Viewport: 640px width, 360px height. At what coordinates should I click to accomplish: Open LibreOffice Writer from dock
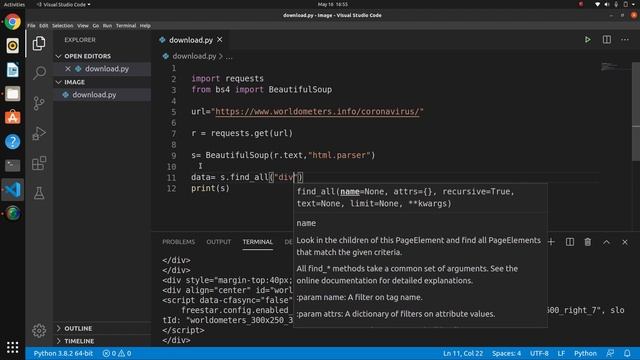pos(13,70)
